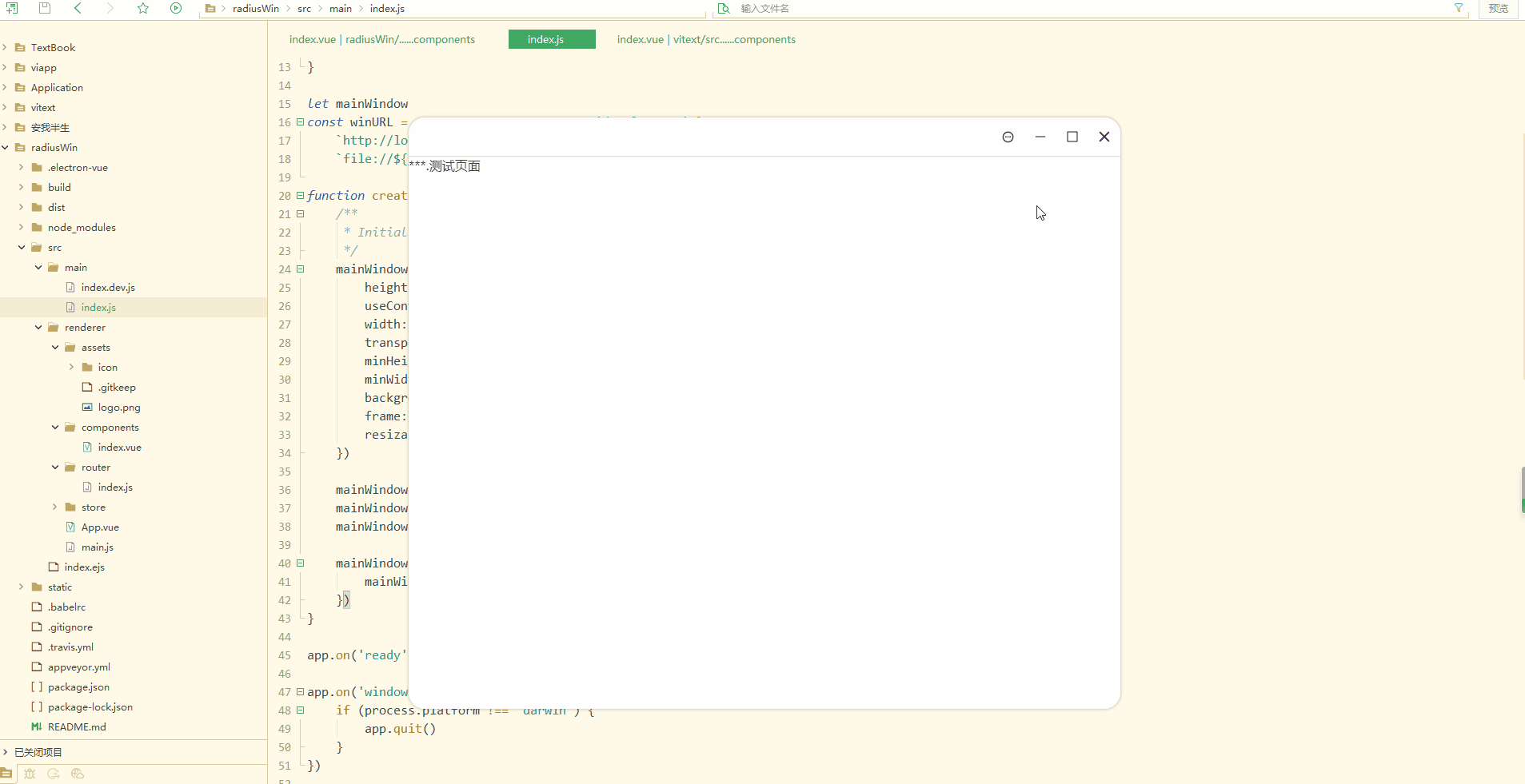
Task: Expand the node_modules folder
Action: click(21, 227)
